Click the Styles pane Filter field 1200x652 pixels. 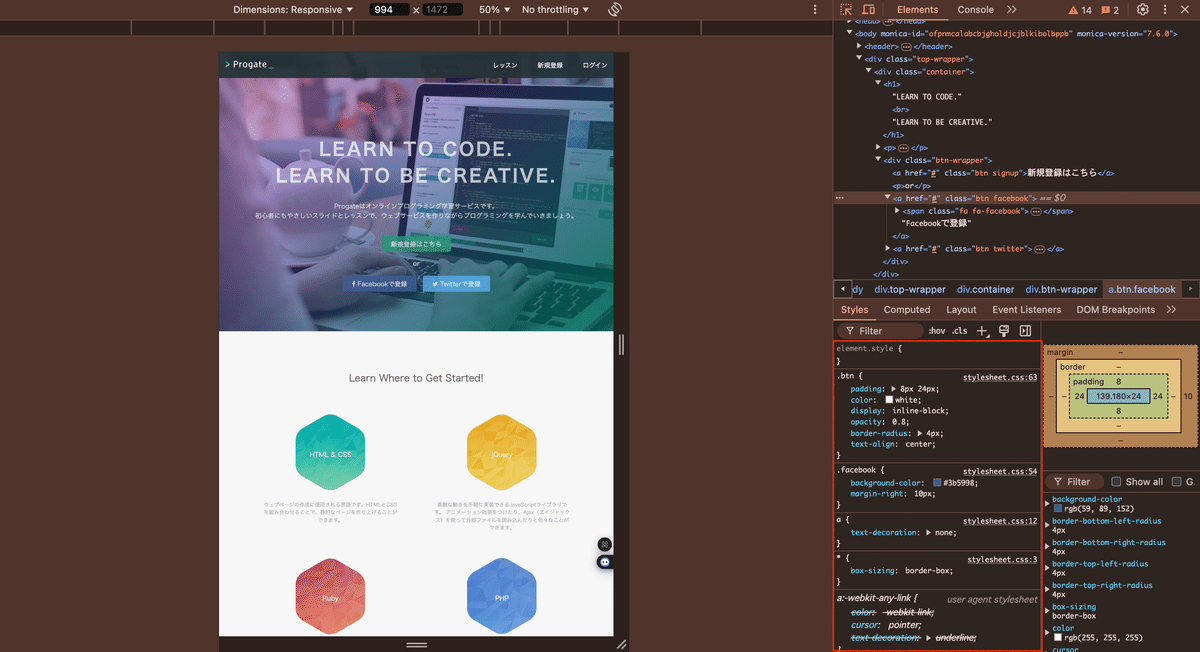click(880, 331)
